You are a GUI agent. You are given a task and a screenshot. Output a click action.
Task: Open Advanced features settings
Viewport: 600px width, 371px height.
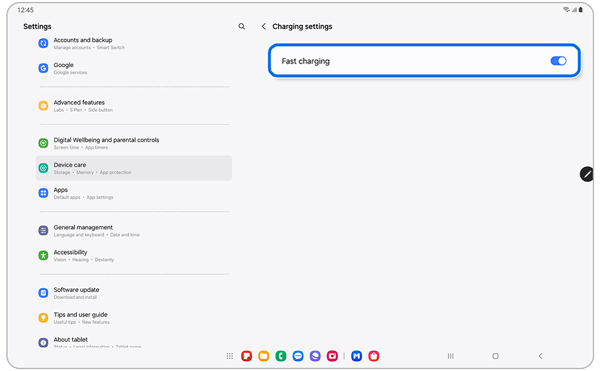(134, 106)
